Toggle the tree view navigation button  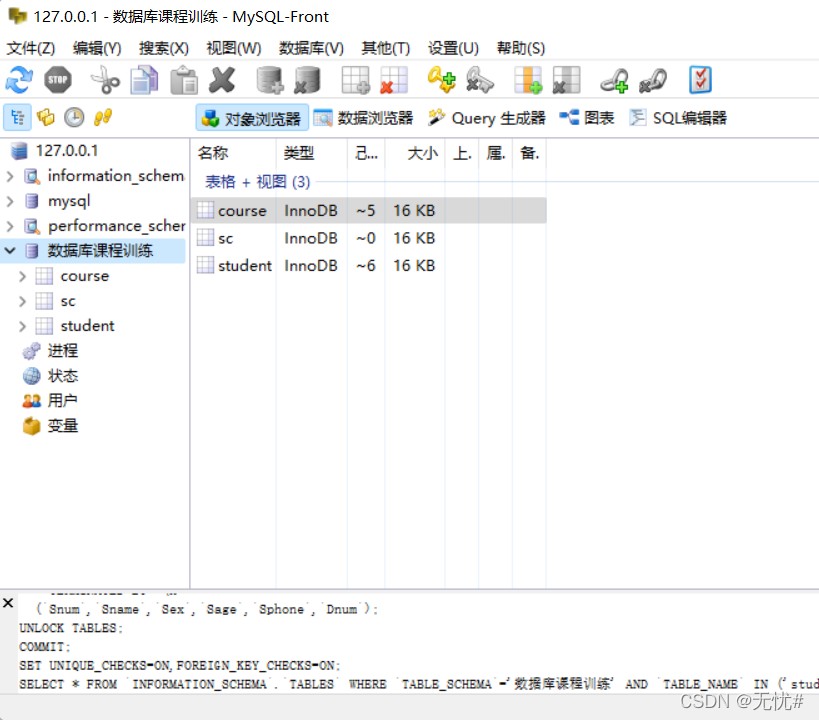17,118
